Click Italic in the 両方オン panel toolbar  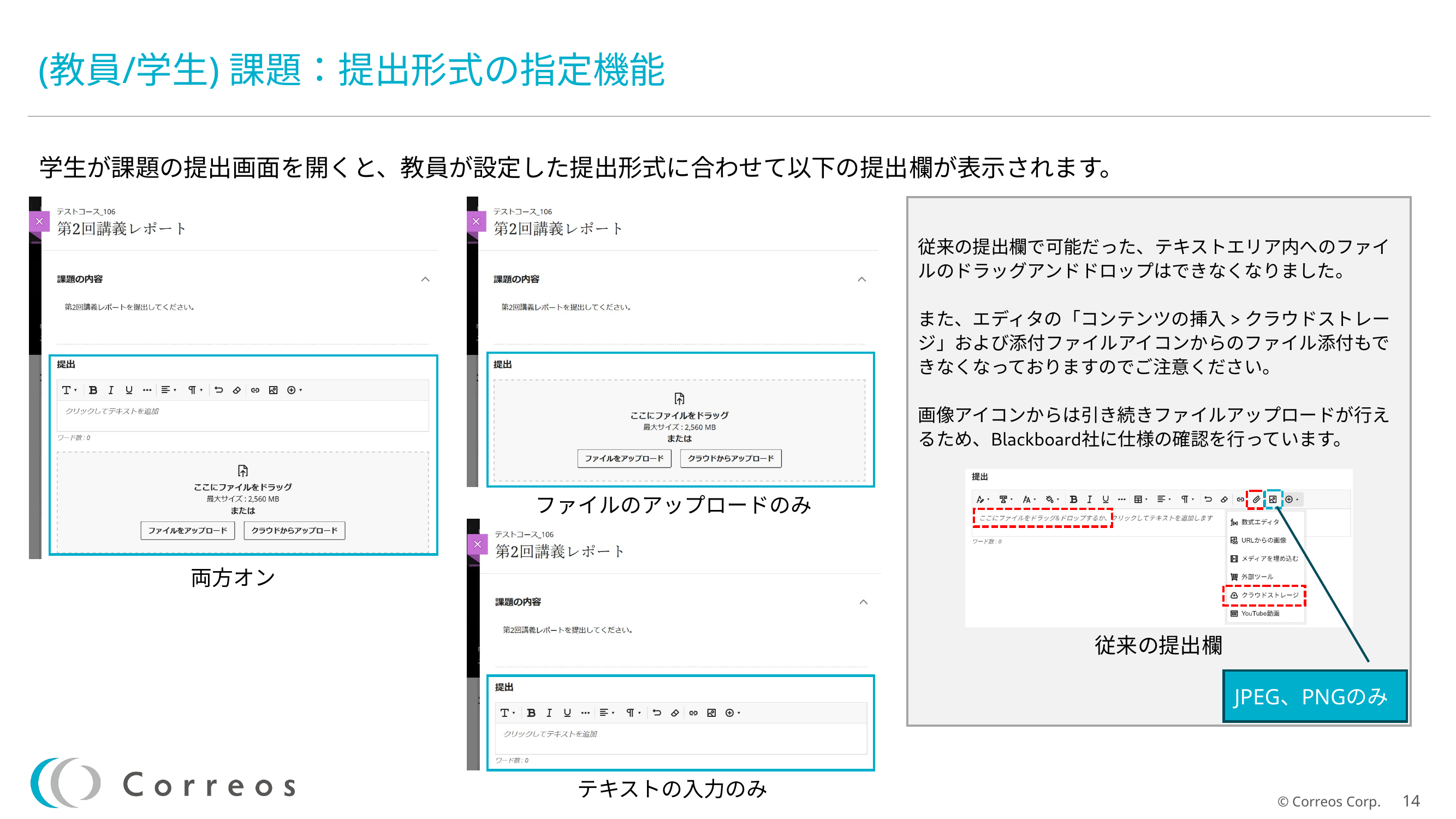111,390
